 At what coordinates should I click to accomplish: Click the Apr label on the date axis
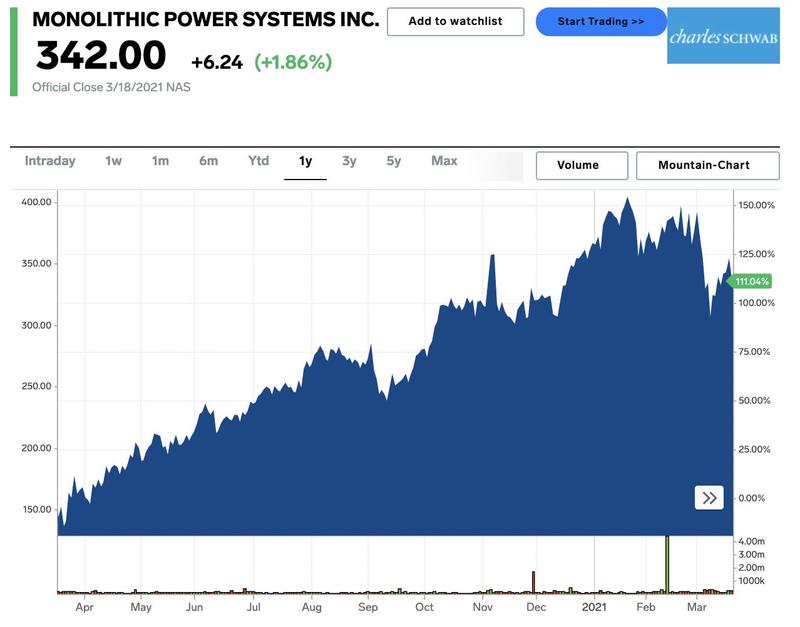coord(84,607)
